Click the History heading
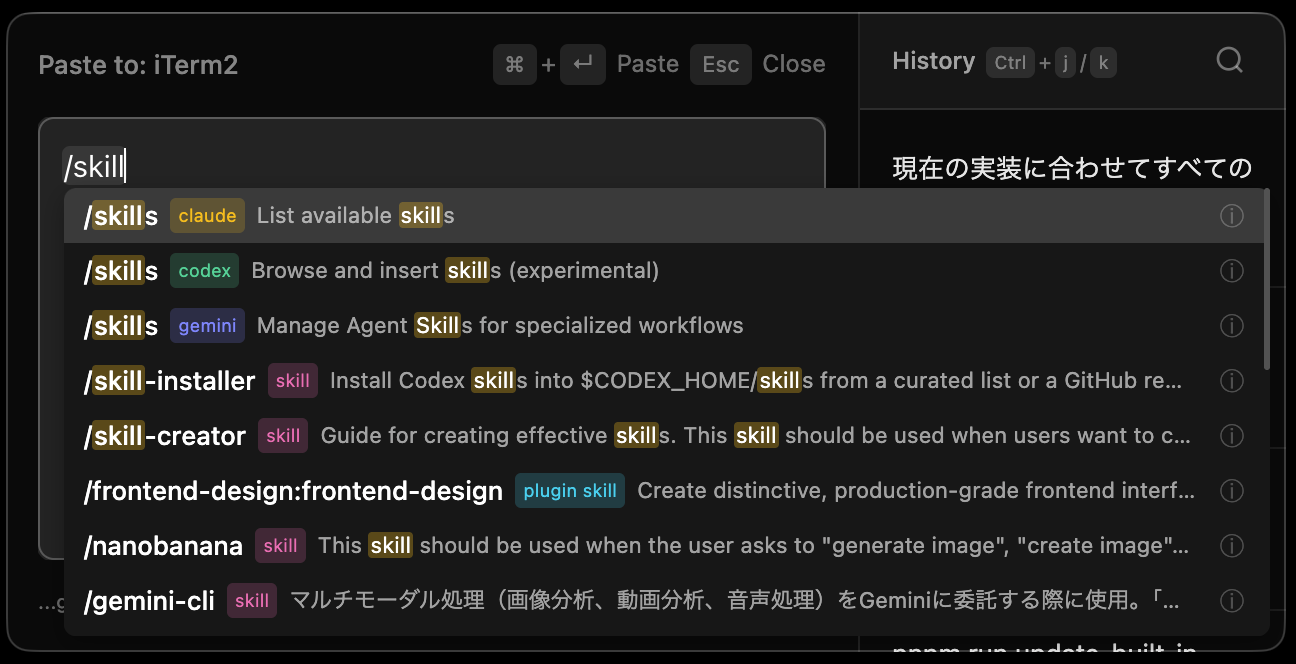This screenshot has height=664, width=1296. pos(933,61)
